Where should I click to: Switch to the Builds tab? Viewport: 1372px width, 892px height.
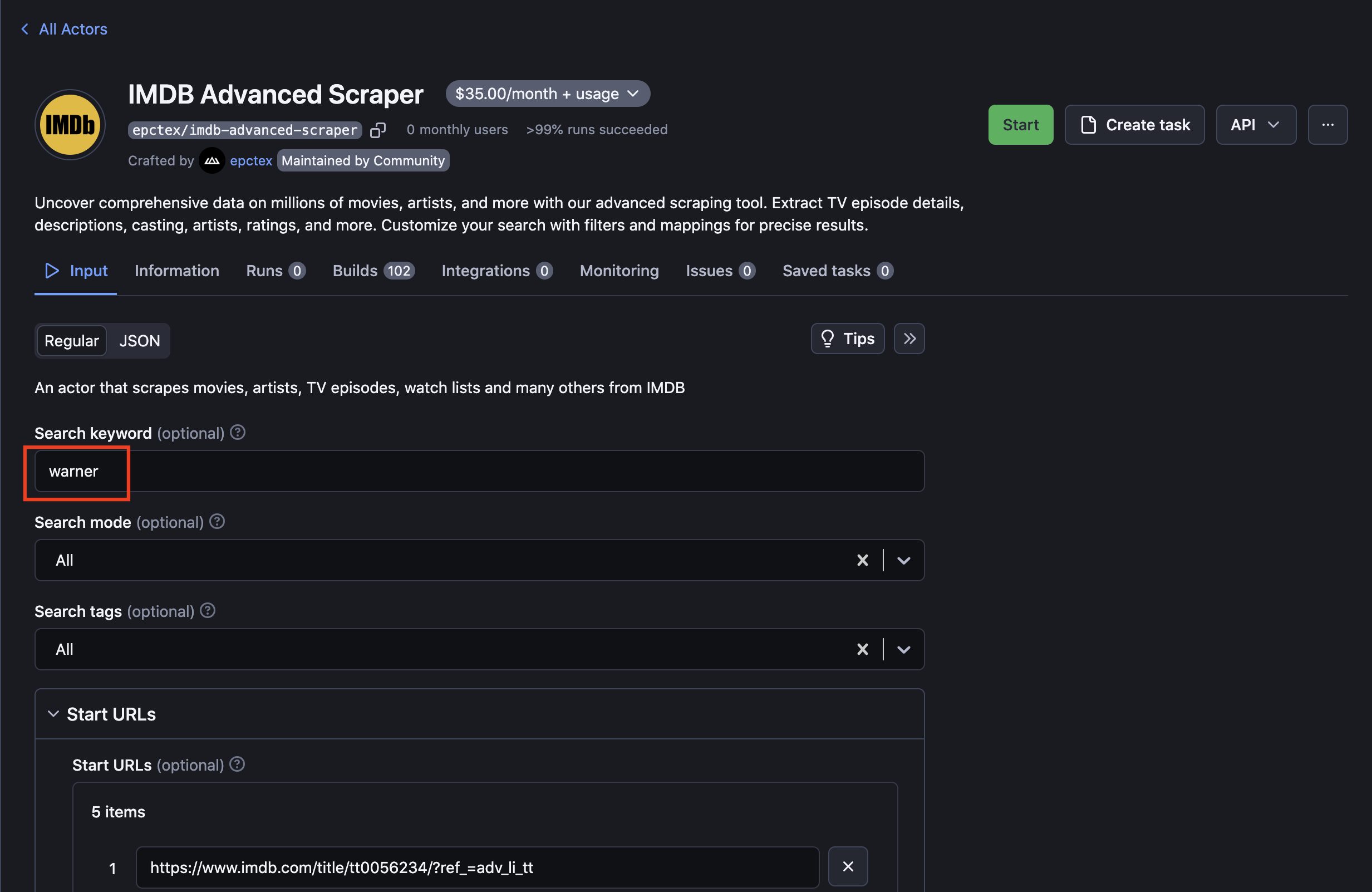[372, 269]
